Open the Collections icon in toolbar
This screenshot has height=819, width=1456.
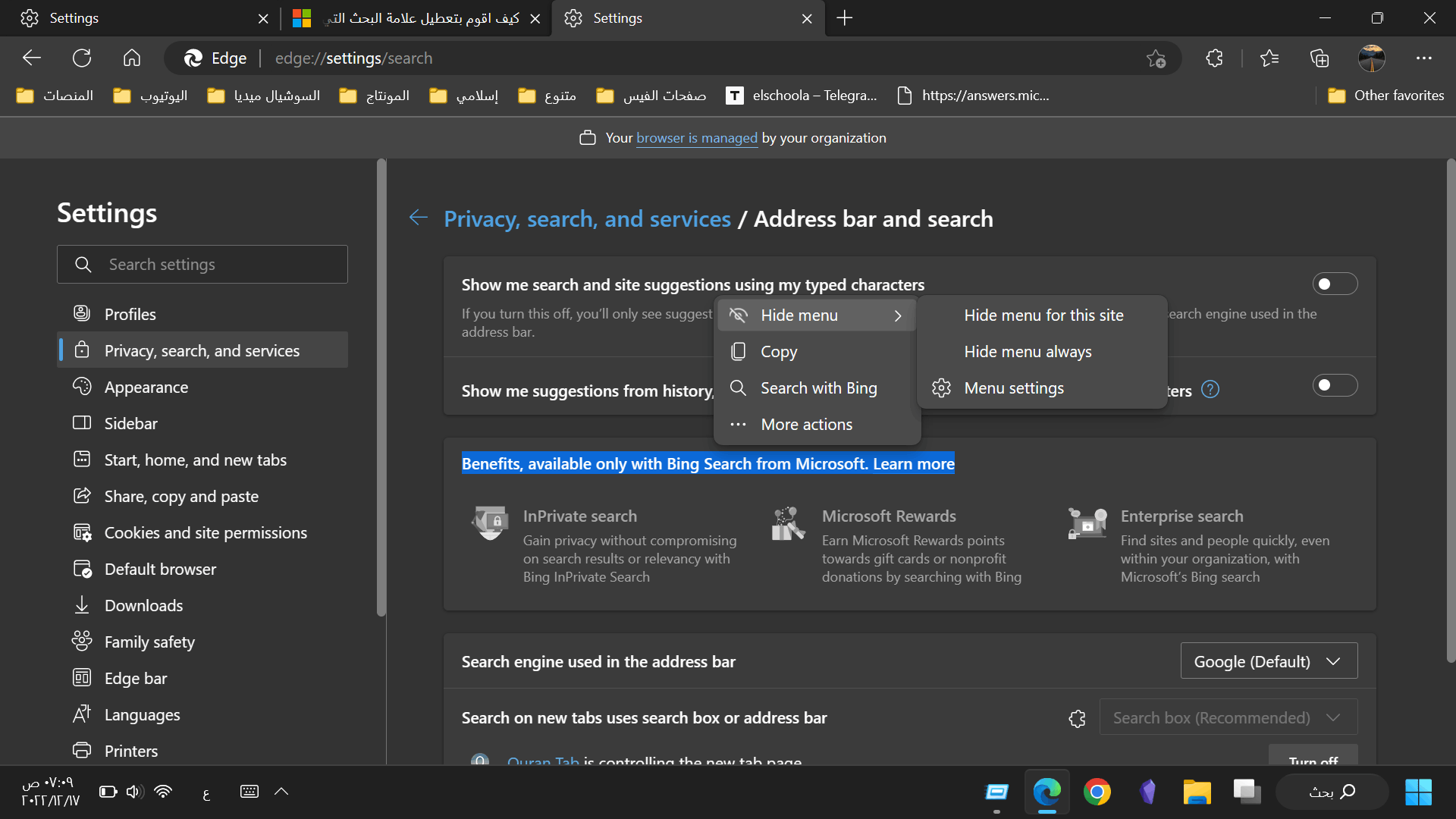[x=1319, y=58]
